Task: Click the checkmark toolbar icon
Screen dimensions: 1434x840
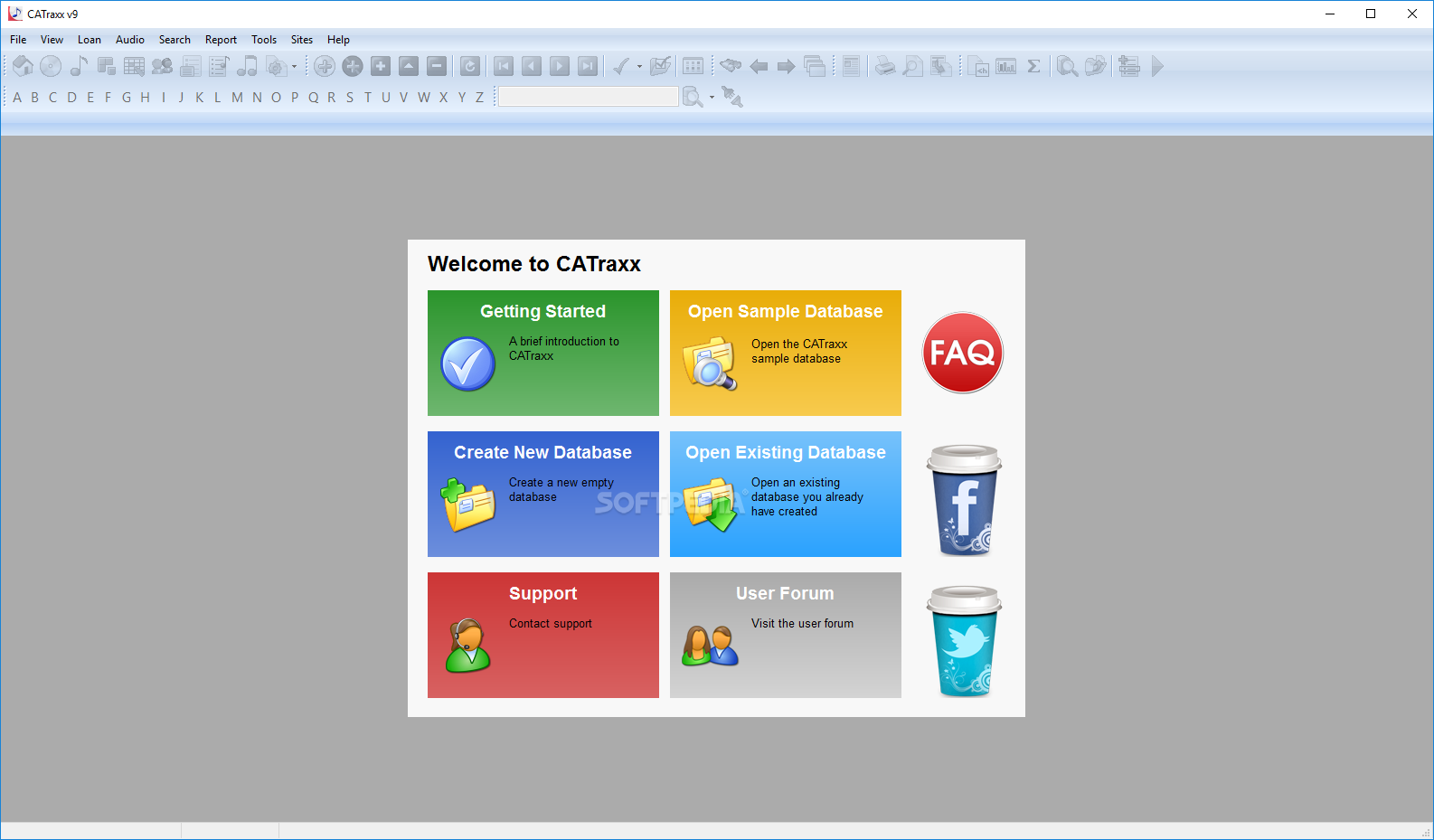Action: (x=621, y=66)
